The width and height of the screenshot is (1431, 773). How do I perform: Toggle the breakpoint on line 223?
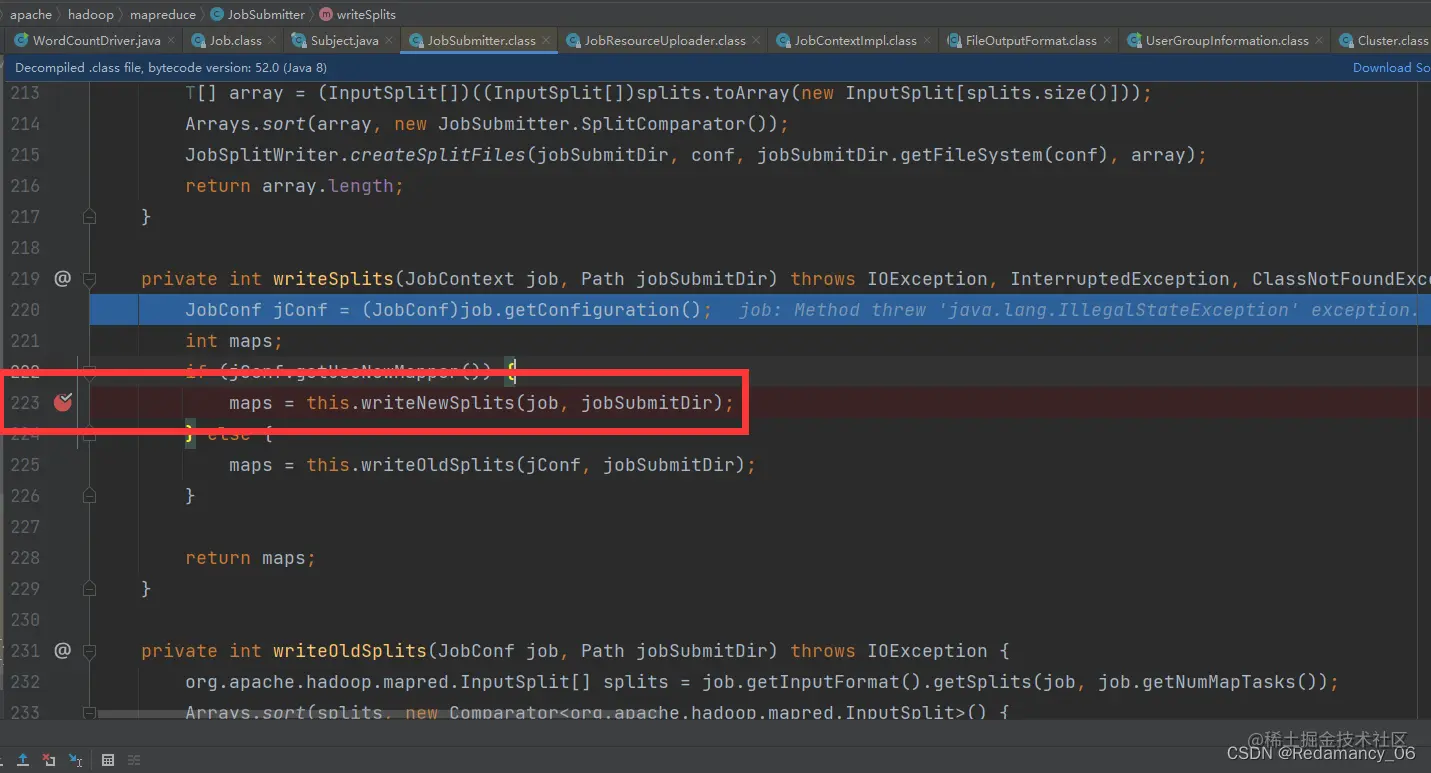[x=62, y=403]
